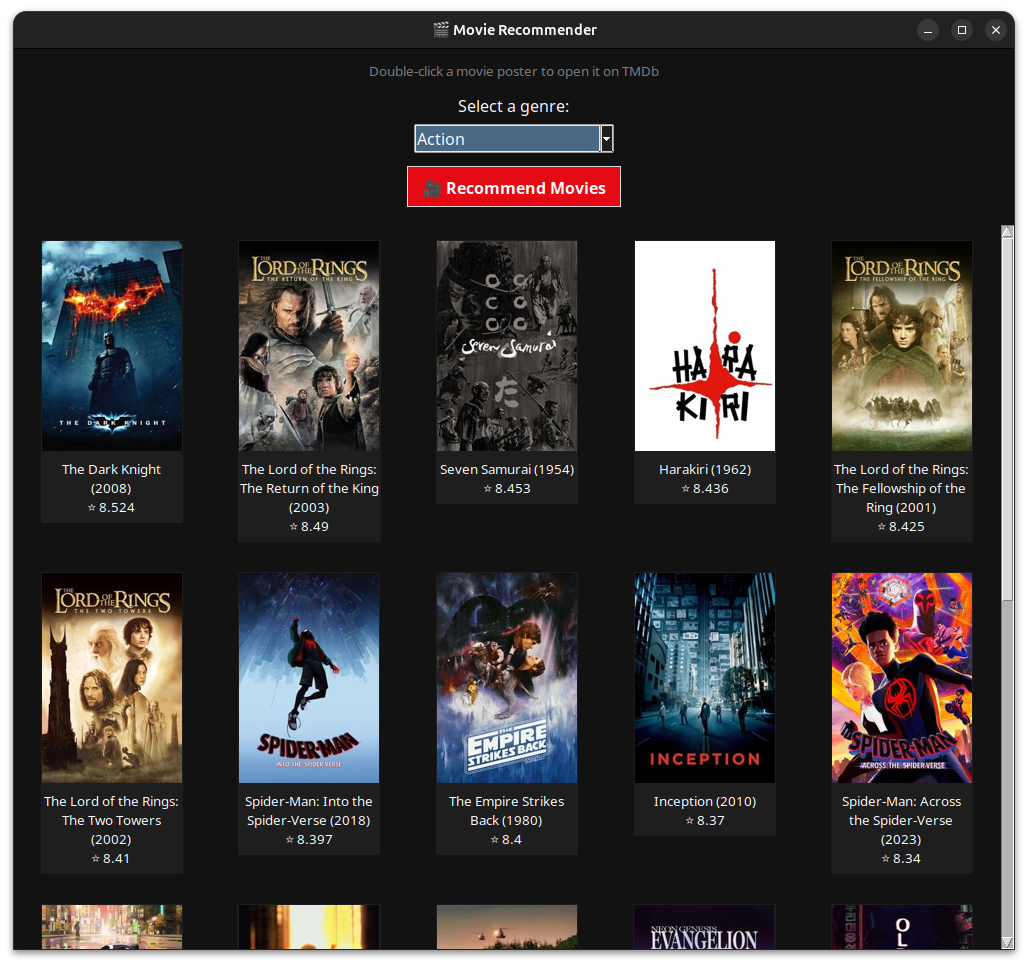This screenshot has width=1028, height=966.
Task: Select the Inception poster
Action: (x=705, y=677)
